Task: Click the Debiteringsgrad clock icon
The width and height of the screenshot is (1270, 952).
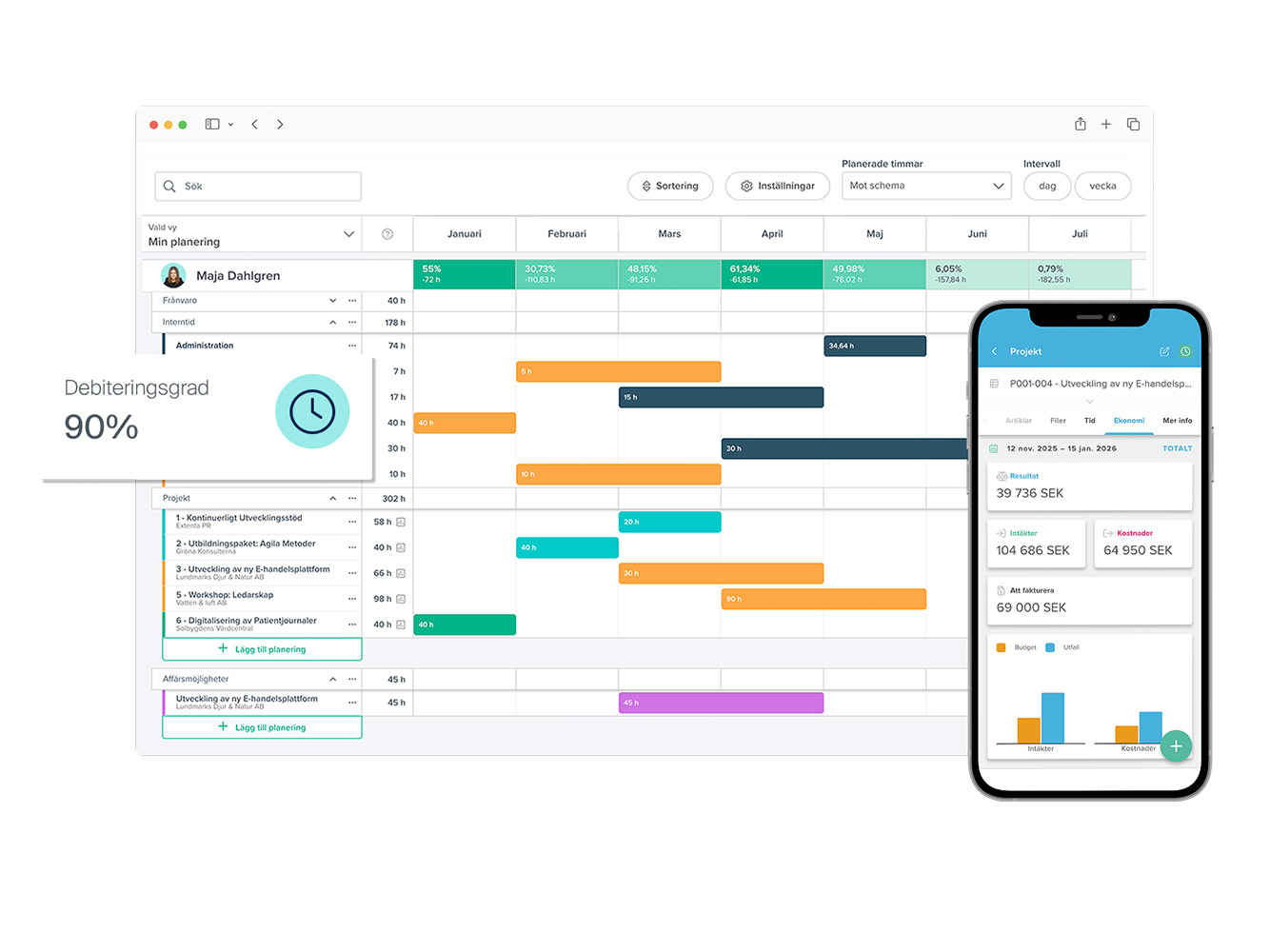Action: pos(312,411)
